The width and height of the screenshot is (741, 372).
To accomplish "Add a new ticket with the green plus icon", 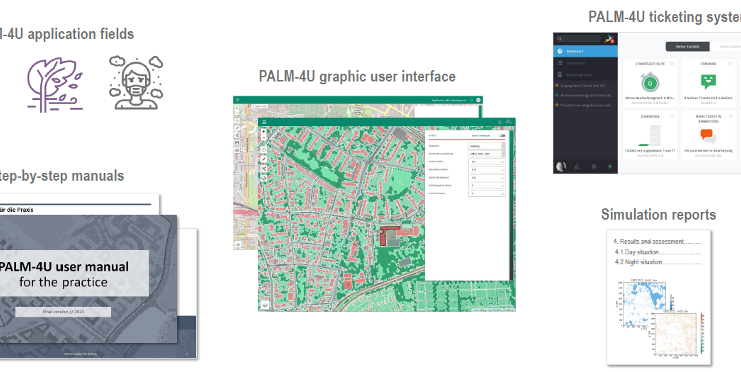I will 610,166.
